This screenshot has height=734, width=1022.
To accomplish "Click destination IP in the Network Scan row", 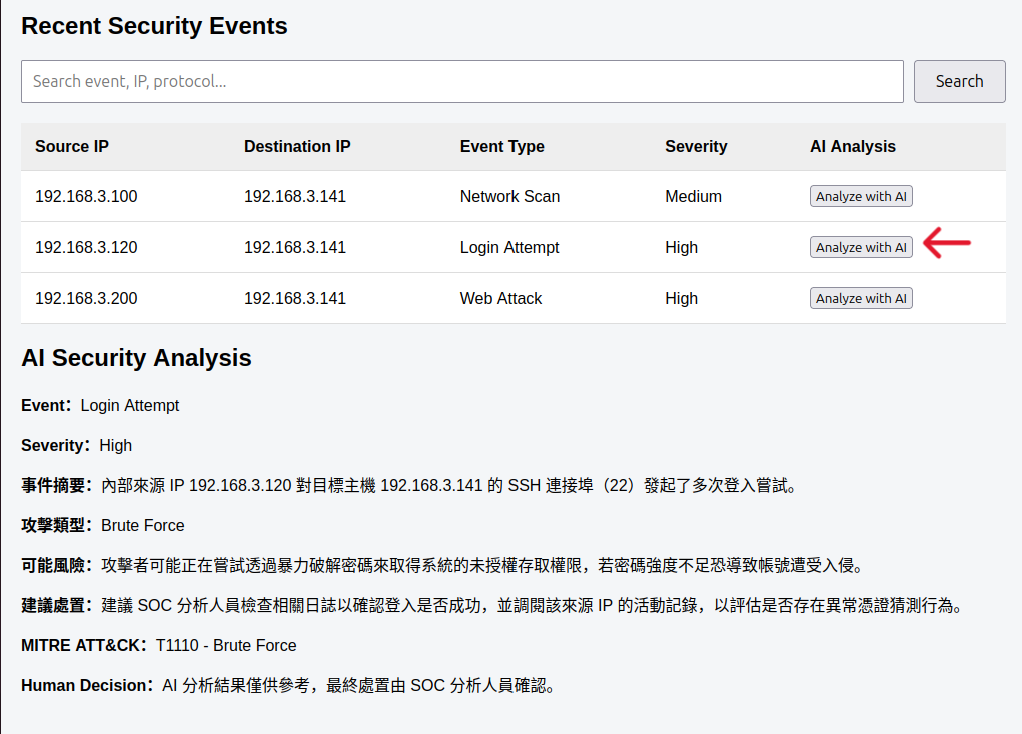I will click(x=295, y=196).
